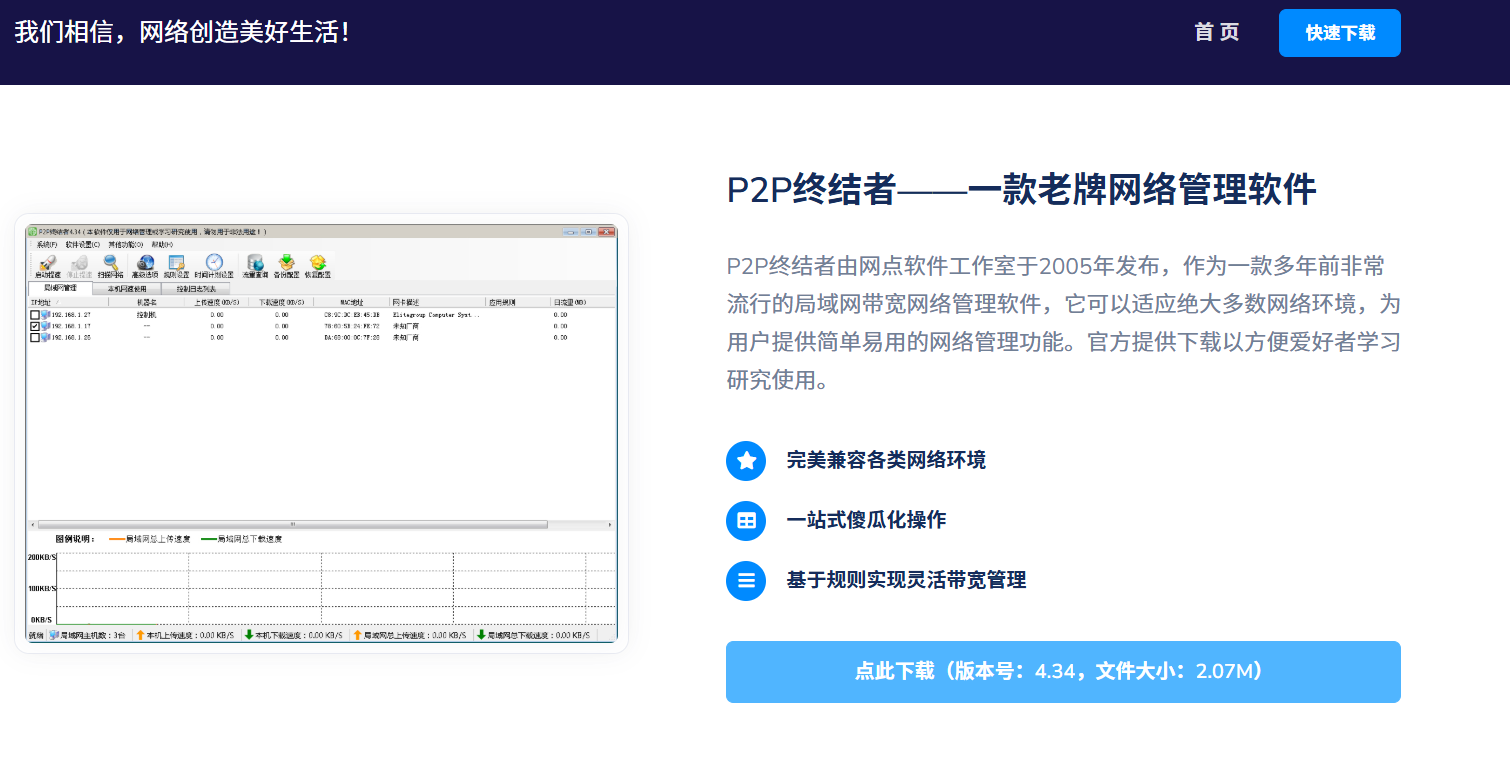Viewport: 1510px width, 776px height.
Task: Click green down-arrow before 本机下载速度 in status bar
Action: (249, 635)
